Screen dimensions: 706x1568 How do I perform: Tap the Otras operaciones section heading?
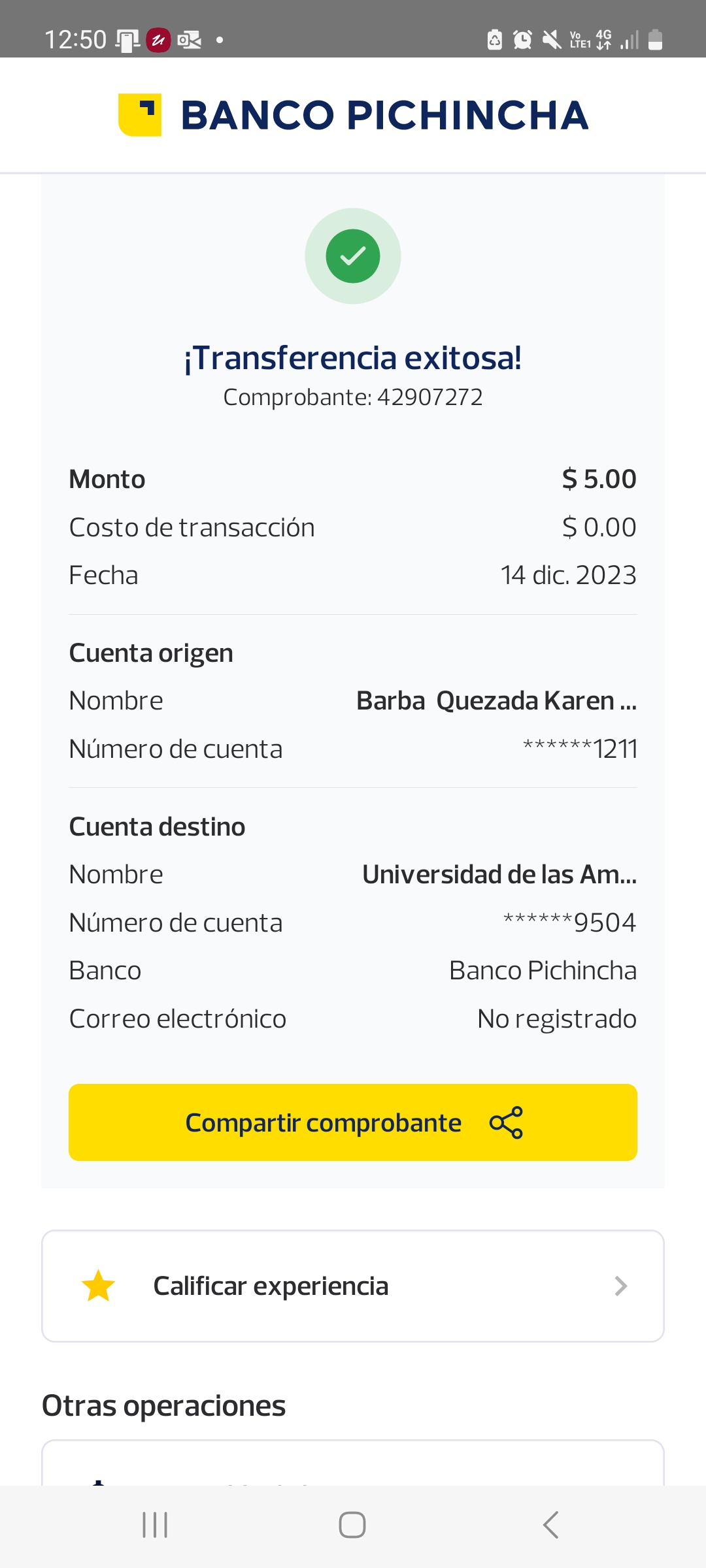coord(163,1406)
